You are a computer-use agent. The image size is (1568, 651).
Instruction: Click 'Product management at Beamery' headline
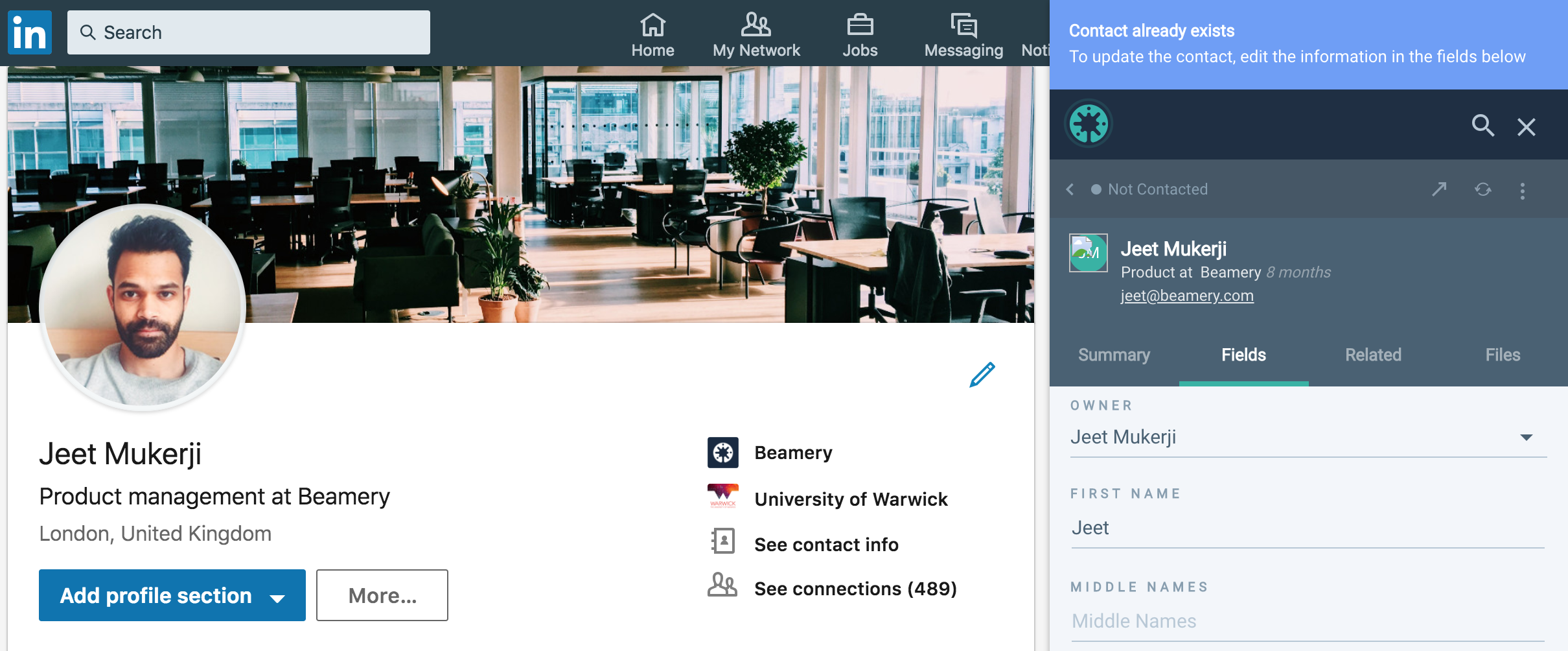[214, 497]
